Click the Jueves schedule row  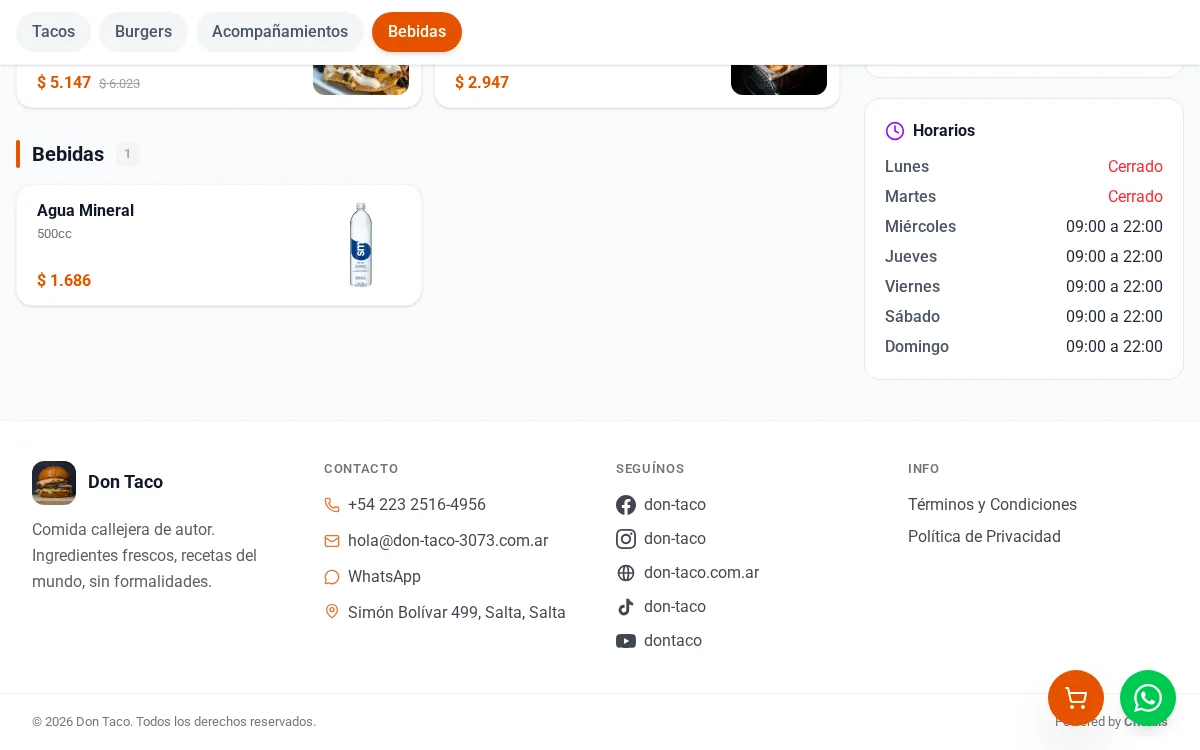1024,257
